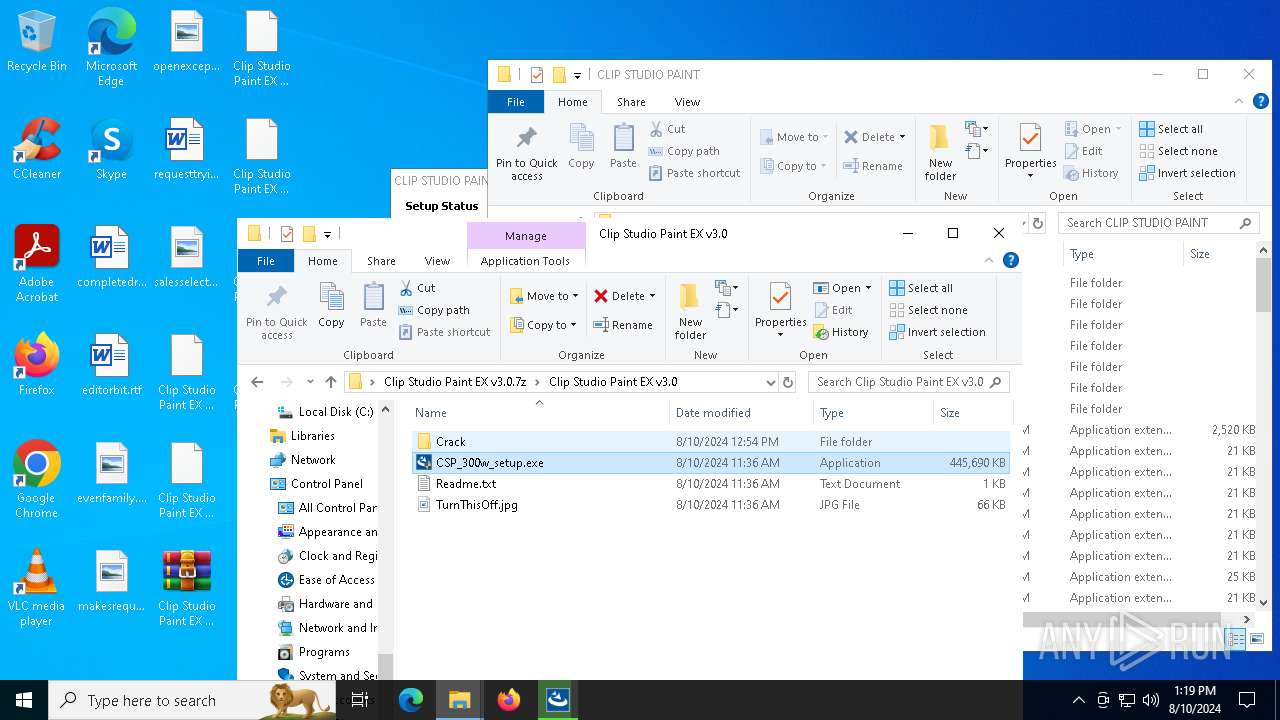The image size is (1280, 720).
Task: Open Share tab in CLIP STUDIO PAINT window
Action: (x=631, y=102)
